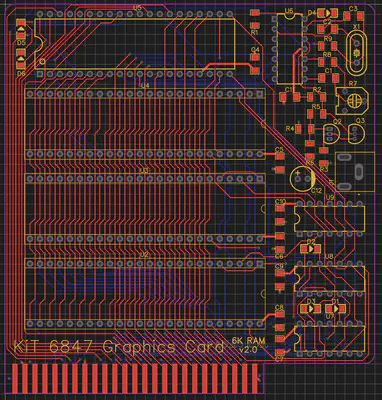Click the 'KIT 6847 Graphics Card' silkscreen text
This screenshot has height=400, width=382.
coord(119,347)
